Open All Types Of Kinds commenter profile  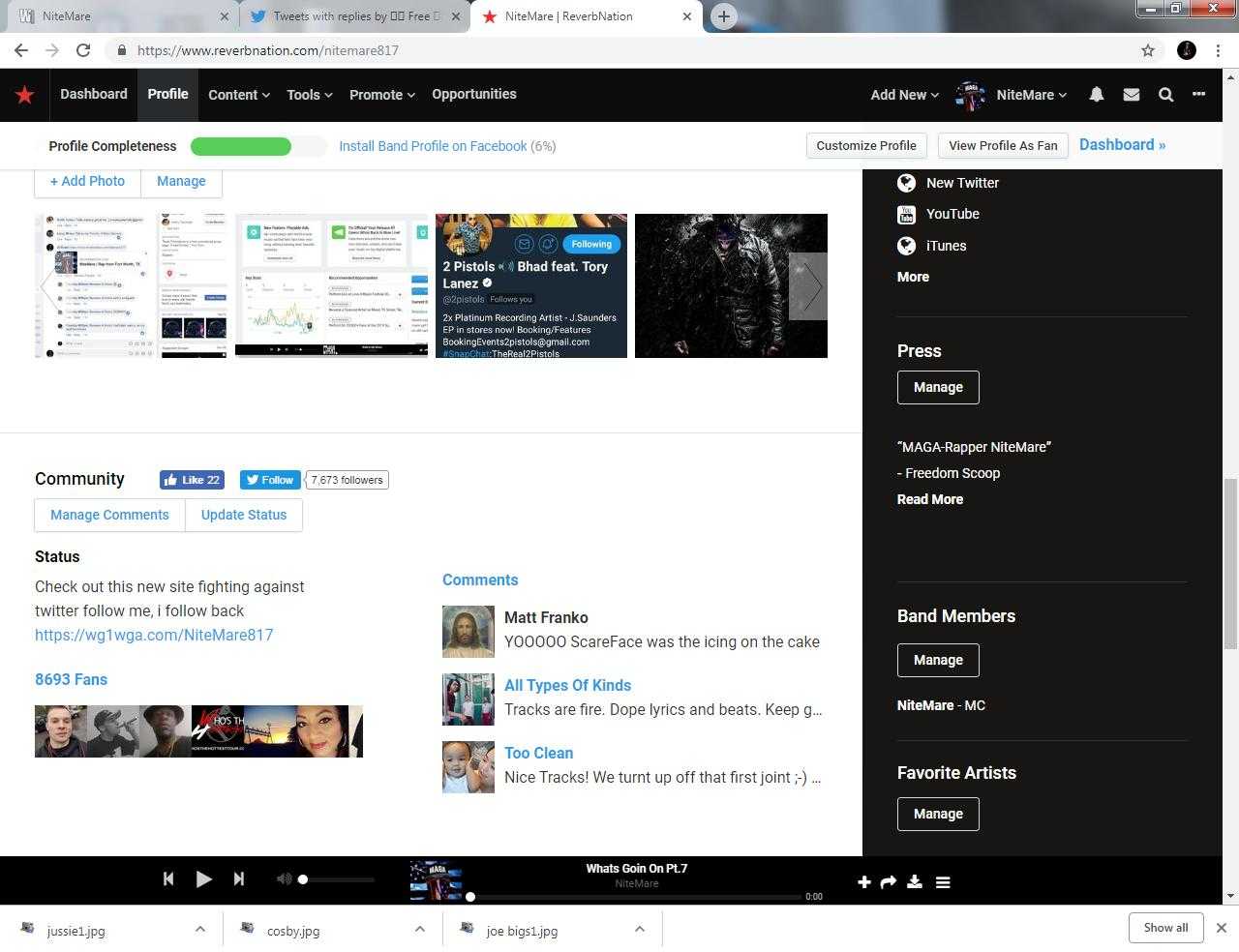(x=567, y=685)
